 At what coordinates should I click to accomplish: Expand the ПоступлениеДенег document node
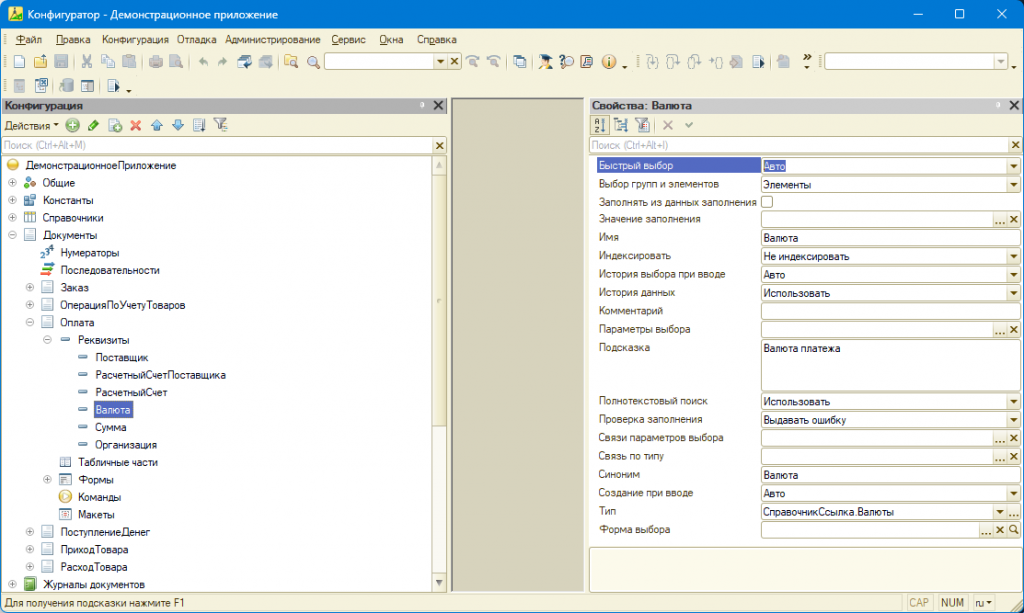click(x=30, y=533)
